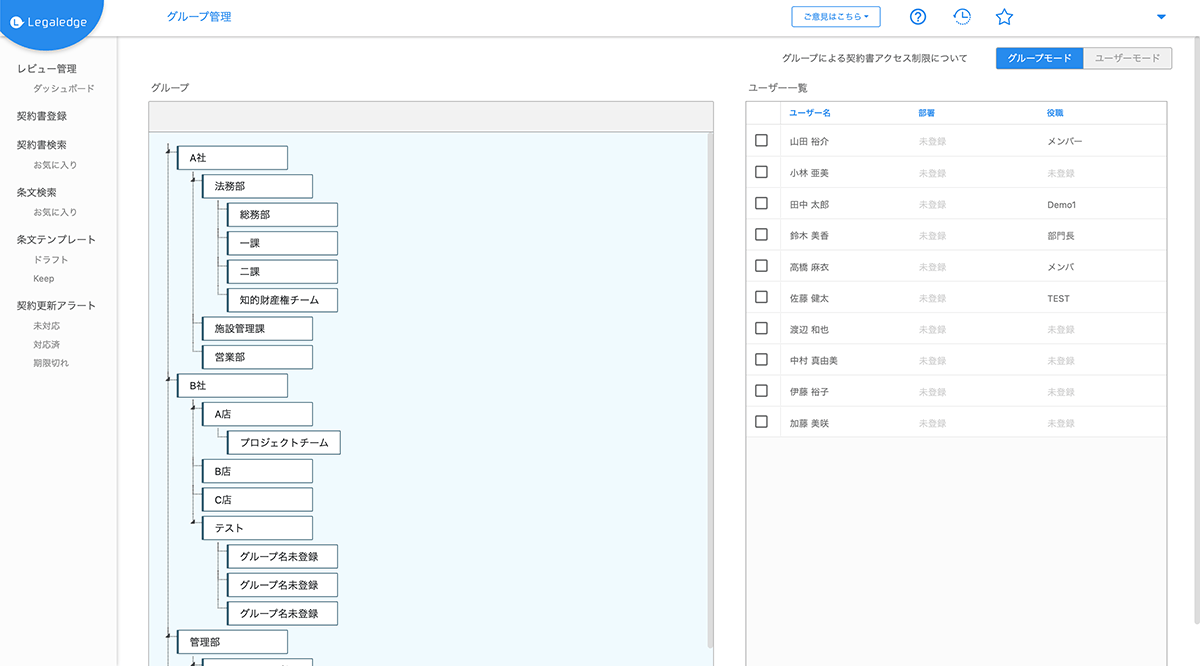
Task: Open グループによる契約書アクセス制限について link
Action: click(x=875, y=59)
